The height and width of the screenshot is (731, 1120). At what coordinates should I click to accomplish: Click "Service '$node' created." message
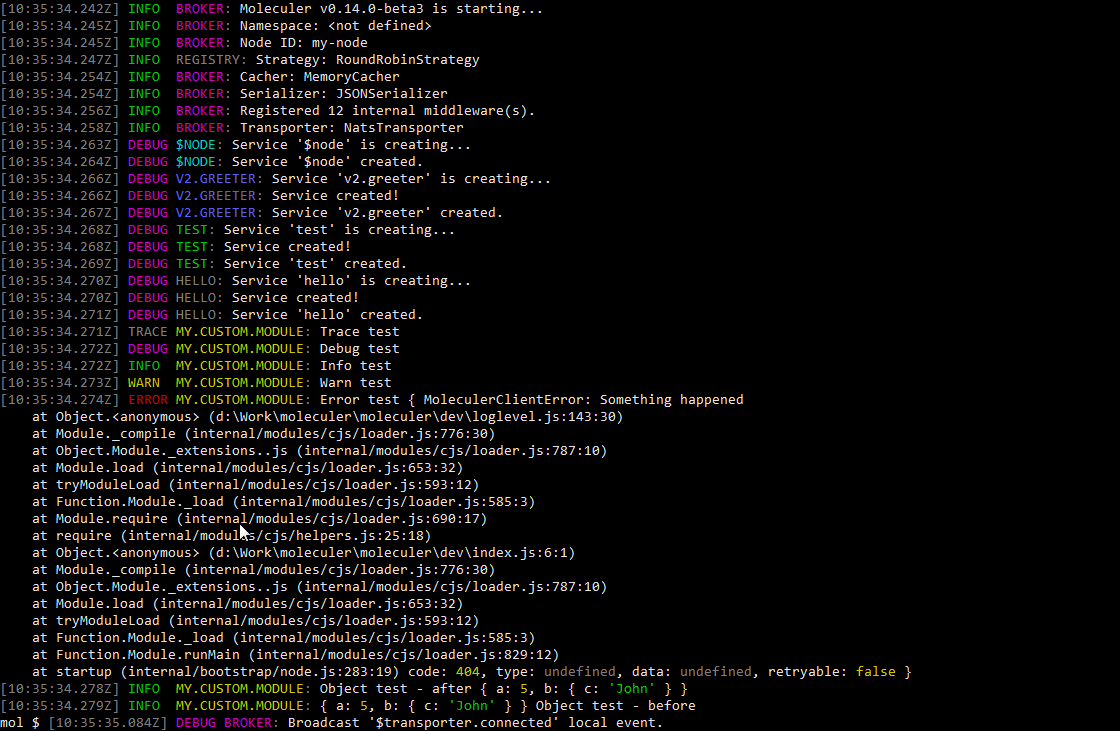(x=327, y=161)
